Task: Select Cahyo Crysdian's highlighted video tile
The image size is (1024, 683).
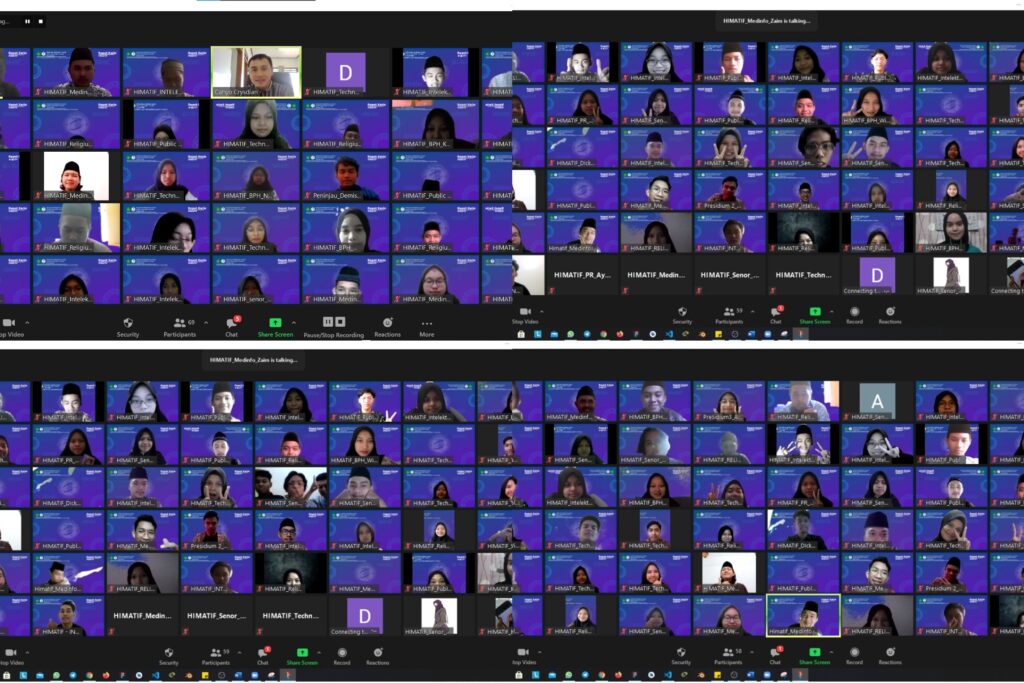Action: (x=256, y=72)
